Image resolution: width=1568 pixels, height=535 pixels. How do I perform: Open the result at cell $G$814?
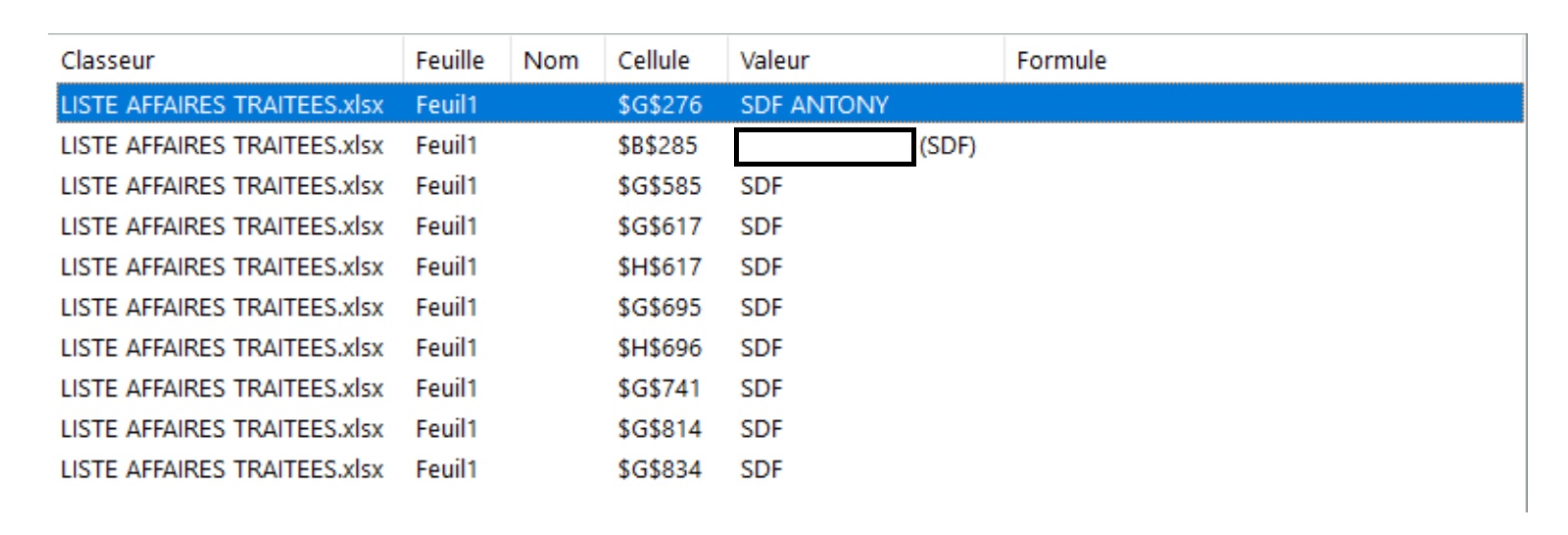point(660,429)
